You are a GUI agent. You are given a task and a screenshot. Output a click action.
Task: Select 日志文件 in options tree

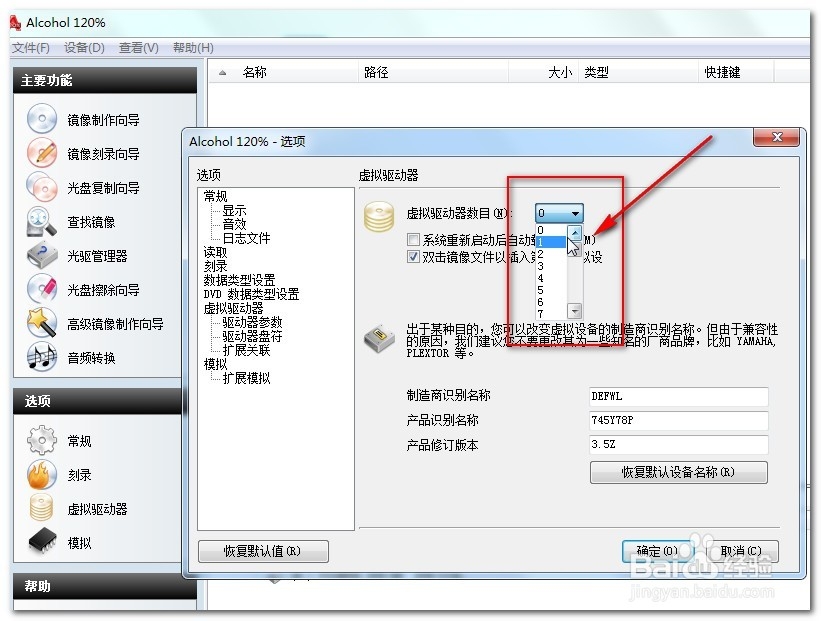(246, 238)
